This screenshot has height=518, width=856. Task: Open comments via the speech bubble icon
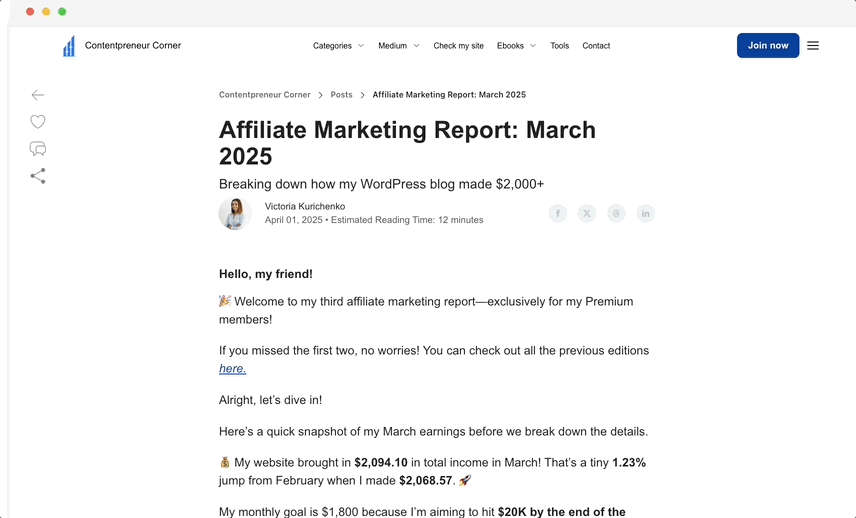(x=38, y=148)
